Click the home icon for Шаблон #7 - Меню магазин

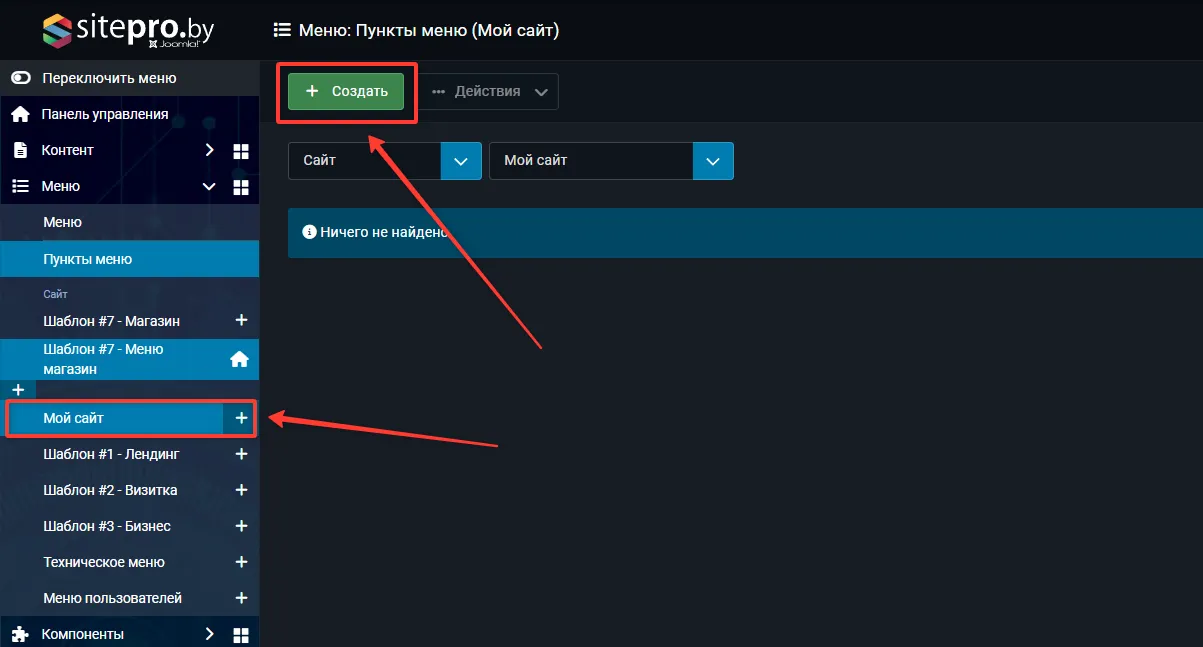[x=239, y=359]
